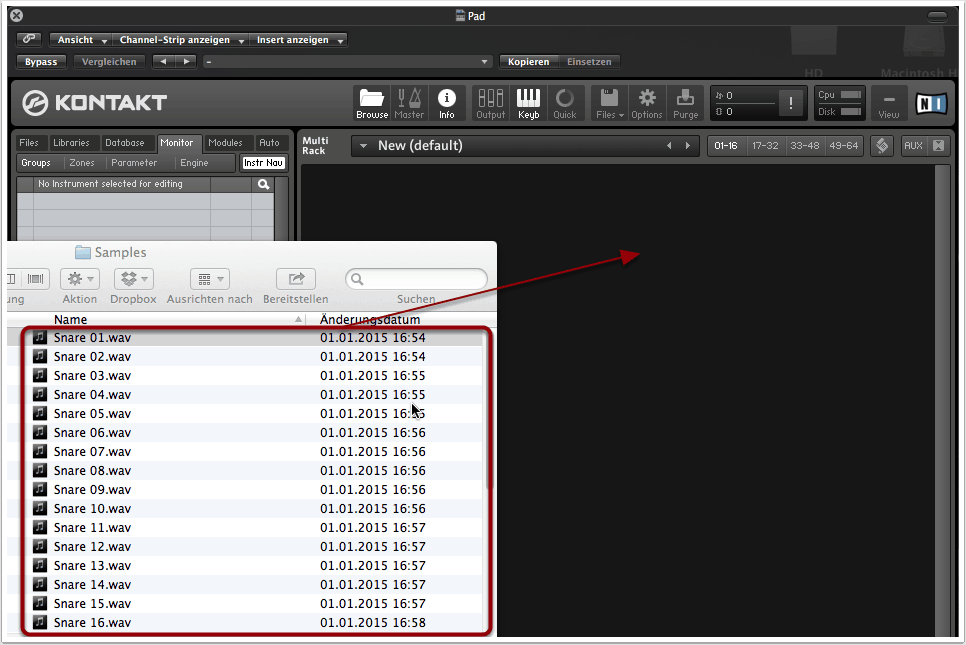
Task: Show the Output mixer section
Action: click(490, 103)
